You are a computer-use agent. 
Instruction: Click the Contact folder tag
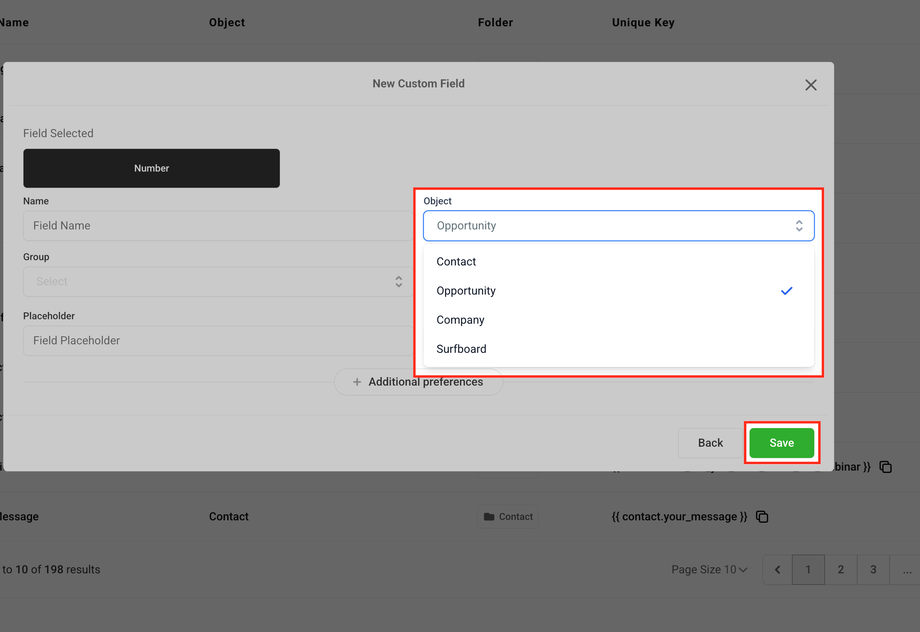pyautogui.click(x=508, y=517)
